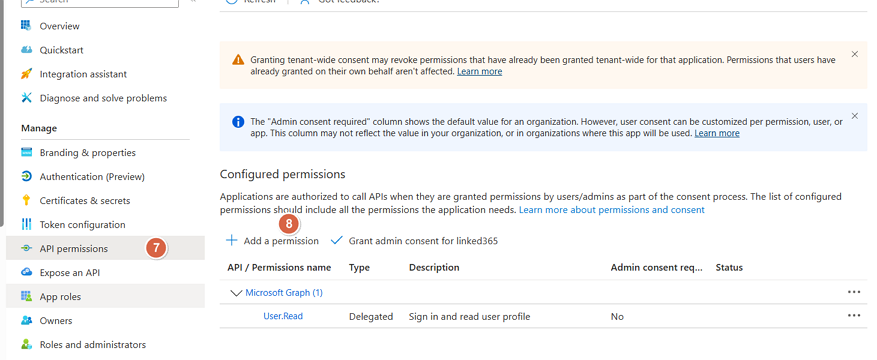Viewport: 877px width, 360px height.
Task: Click the API permissions icon
Action: coord(26,249)
